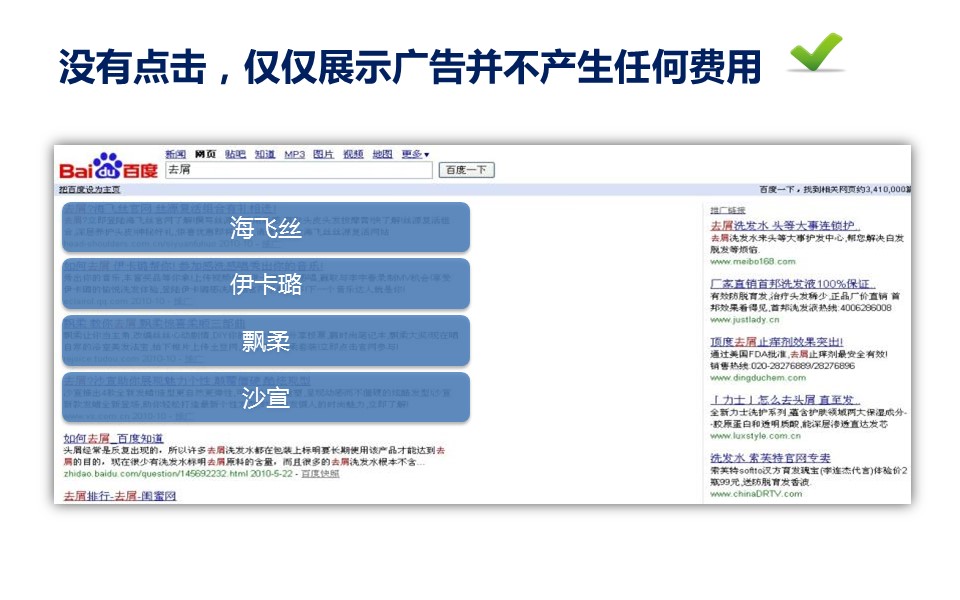Open the 厂家直销首邦洗发液 ad link
This screenshot has width=960, height=600.
coord(791,284)
